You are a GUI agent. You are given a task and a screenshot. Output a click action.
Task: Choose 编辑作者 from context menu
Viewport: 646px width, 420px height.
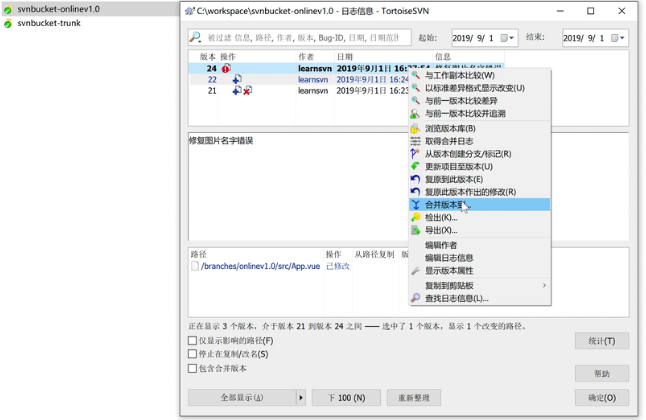click(480, 245)
